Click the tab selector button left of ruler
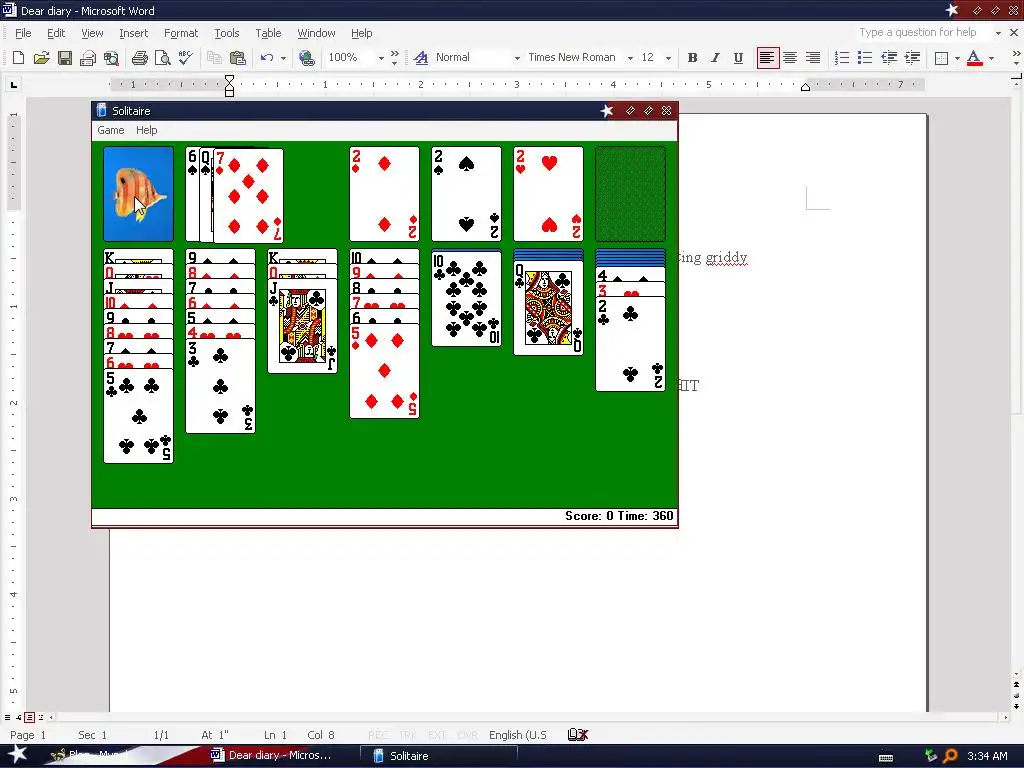This screenshot has width=1024, height=768. [x=14, y=84]
